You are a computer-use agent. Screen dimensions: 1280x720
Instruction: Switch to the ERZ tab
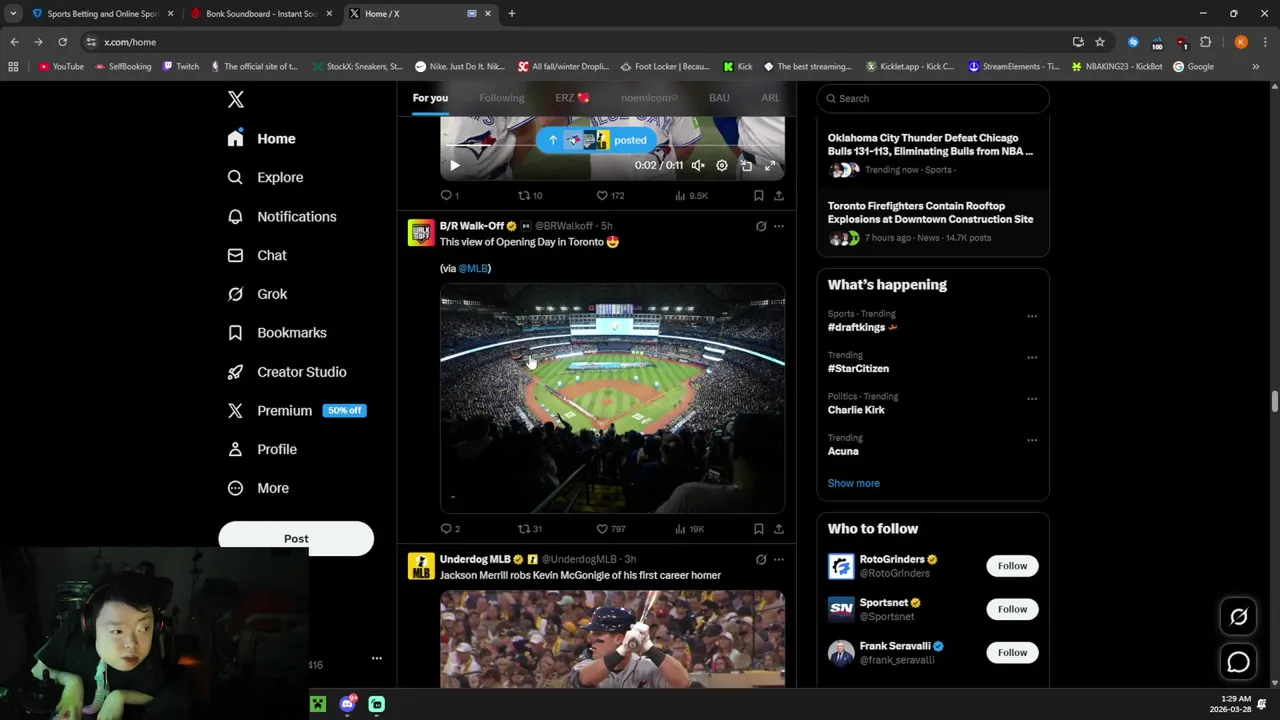[573, 98]
